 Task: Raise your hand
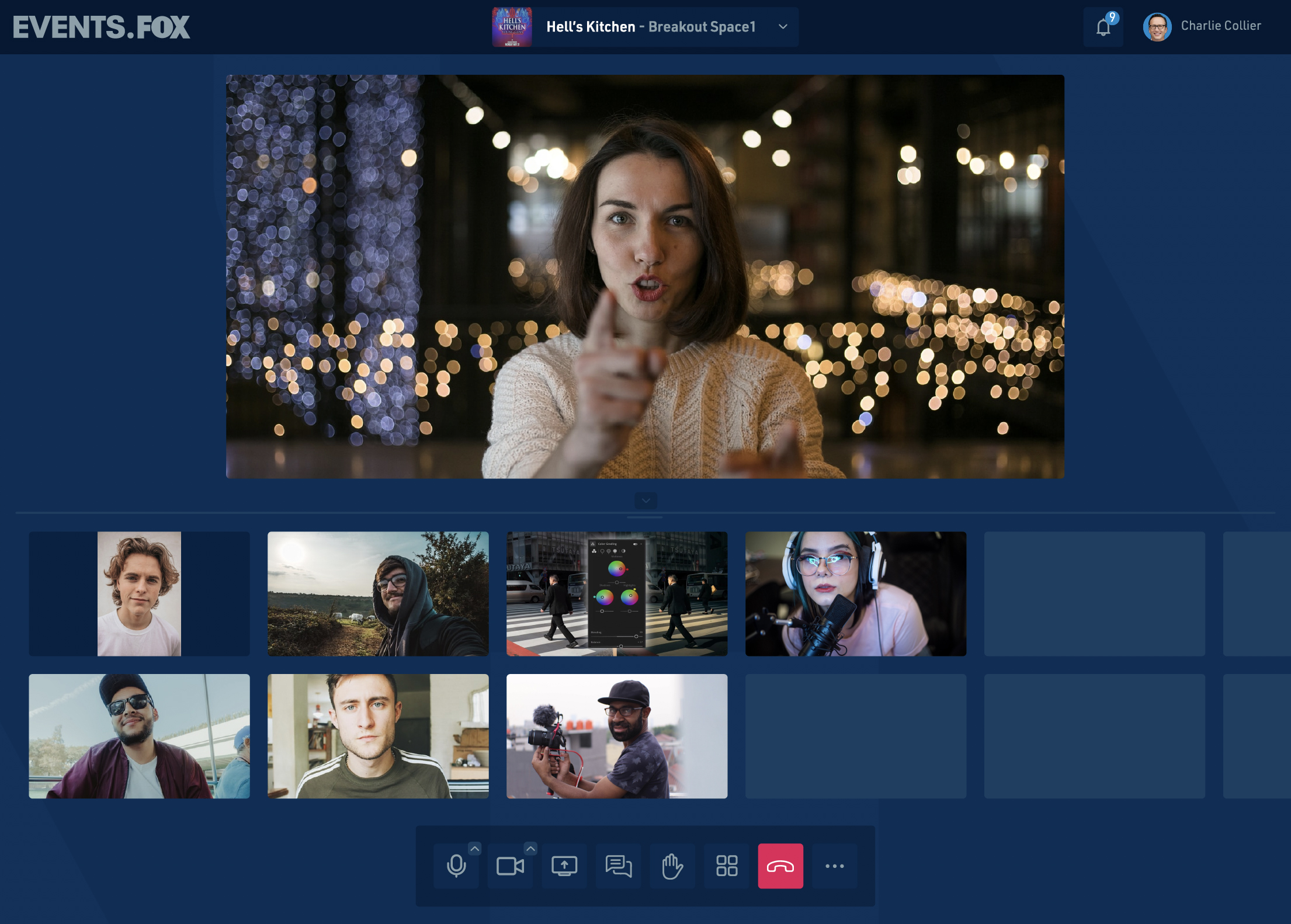672,866
